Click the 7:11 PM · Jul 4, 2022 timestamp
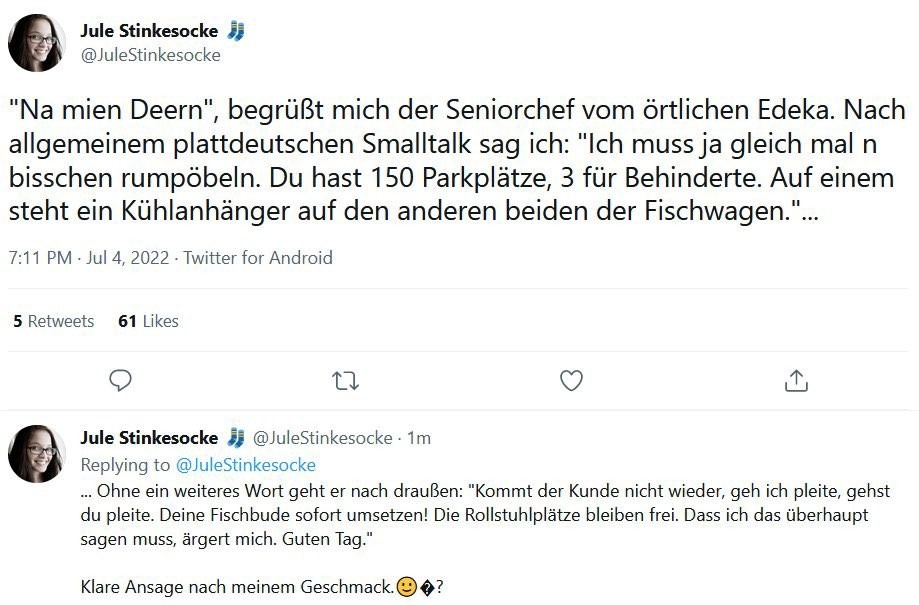 89,258
